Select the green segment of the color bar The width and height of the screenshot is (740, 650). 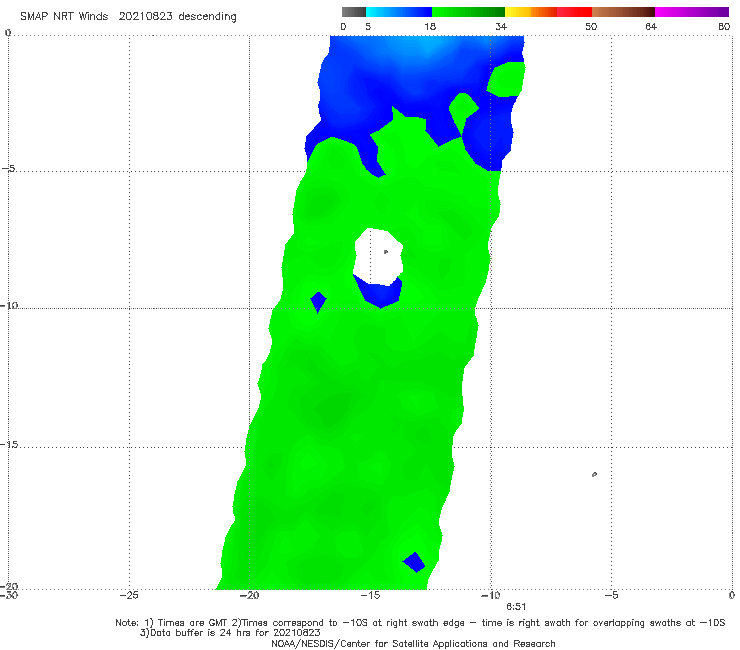tap(469, 12)
